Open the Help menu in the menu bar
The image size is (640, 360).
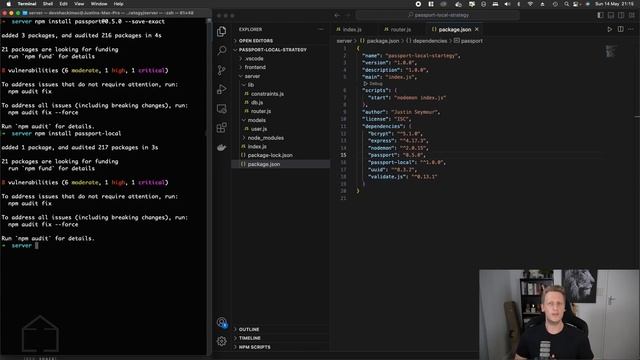tap(118, 4)
